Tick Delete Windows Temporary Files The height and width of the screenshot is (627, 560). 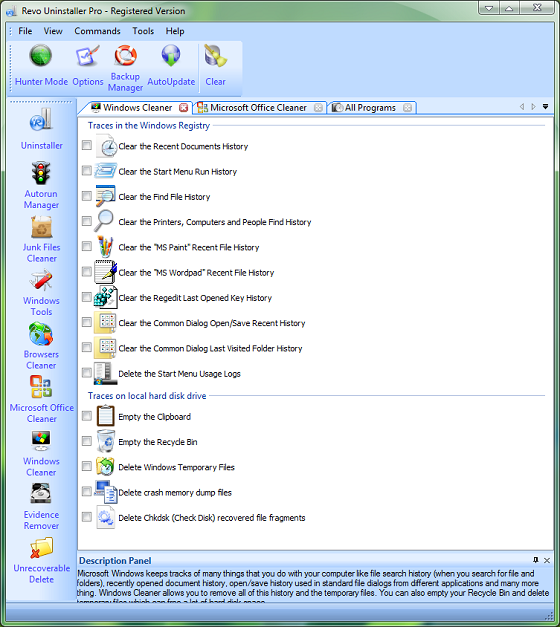pyautogui.click(x=87, y=466)
